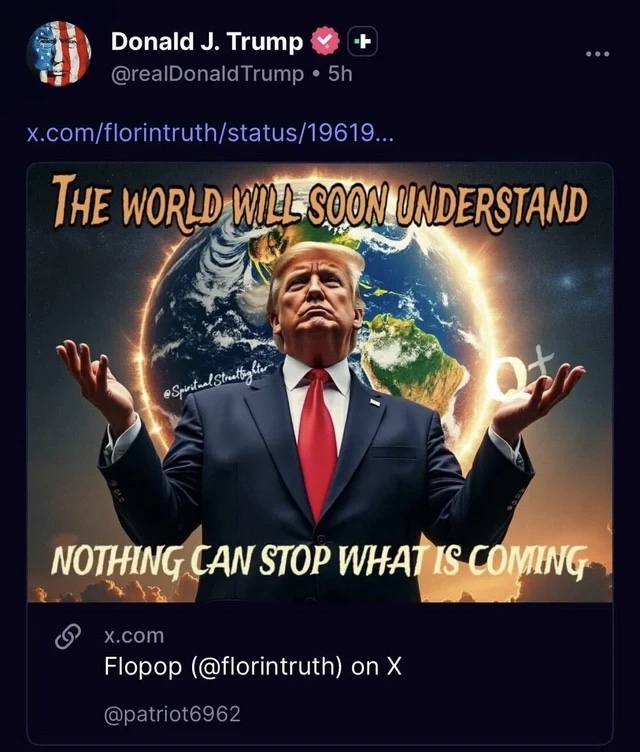Click the x.com domain label in card
The height and width of the screenshot is (752, 640).
point(134,636)
